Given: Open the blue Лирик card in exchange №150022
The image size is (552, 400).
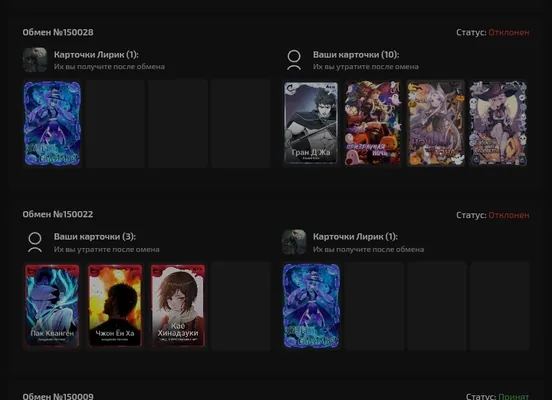Looking at the screenshot, I should pyautogui.click(x=311, y=306).
